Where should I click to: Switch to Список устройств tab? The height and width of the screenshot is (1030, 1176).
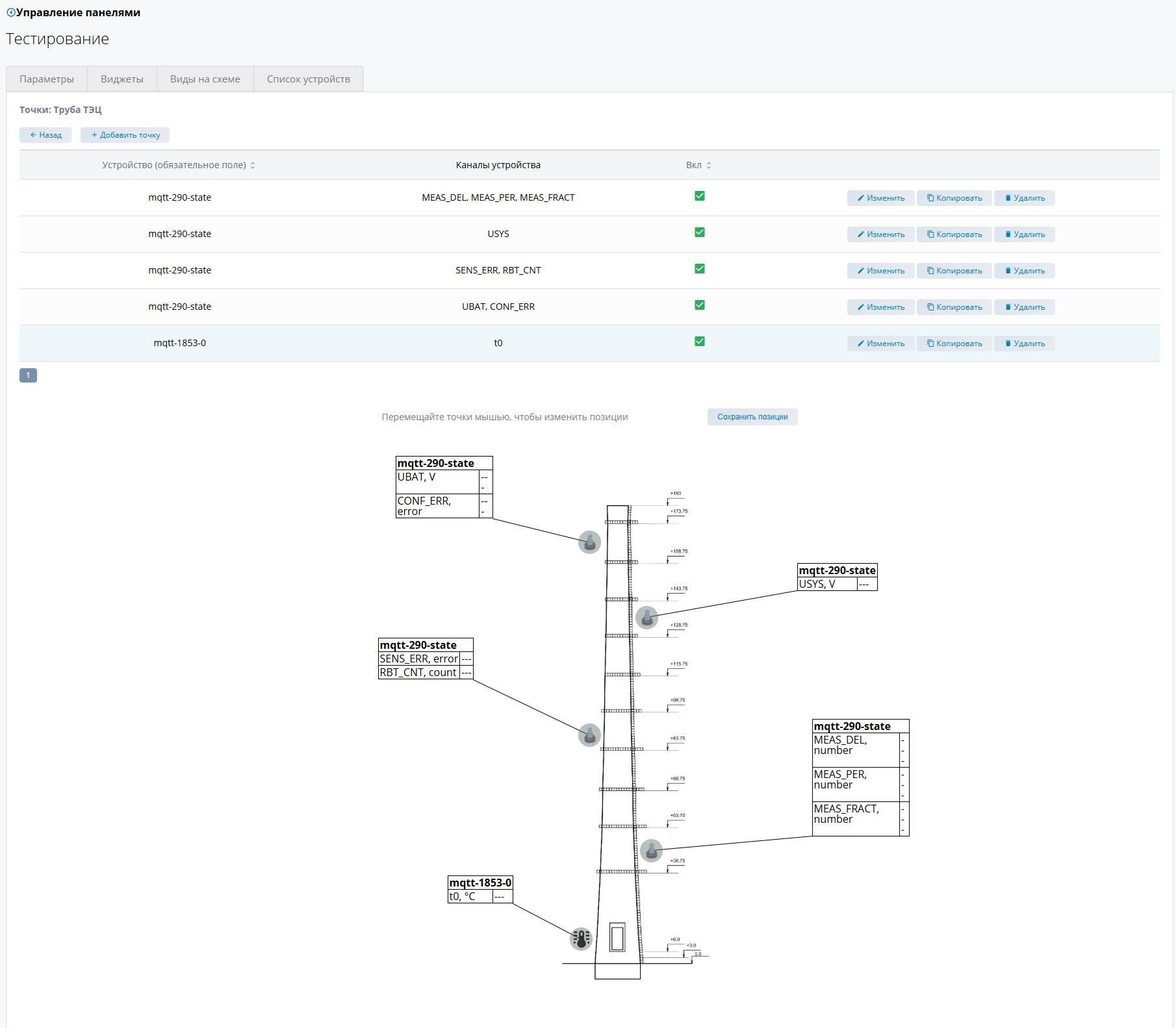(308, 79)
